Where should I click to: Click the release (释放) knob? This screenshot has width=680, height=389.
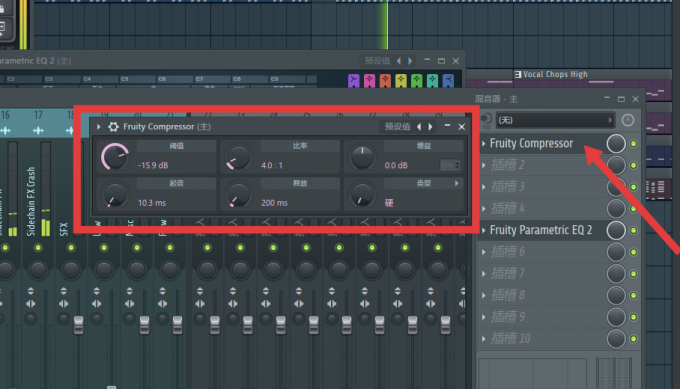tap(238, 195)
